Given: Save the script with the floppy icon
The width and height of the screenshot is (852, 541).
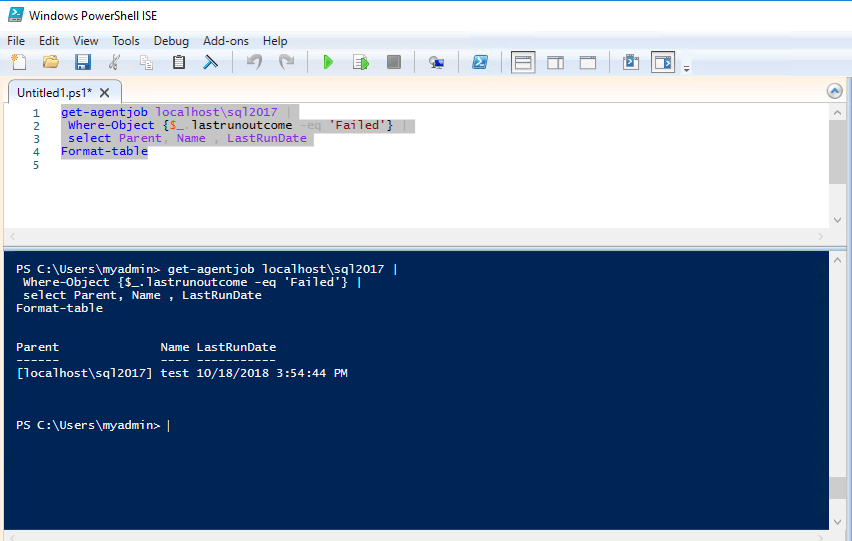Looking at the screenshot, I should 83,62.
